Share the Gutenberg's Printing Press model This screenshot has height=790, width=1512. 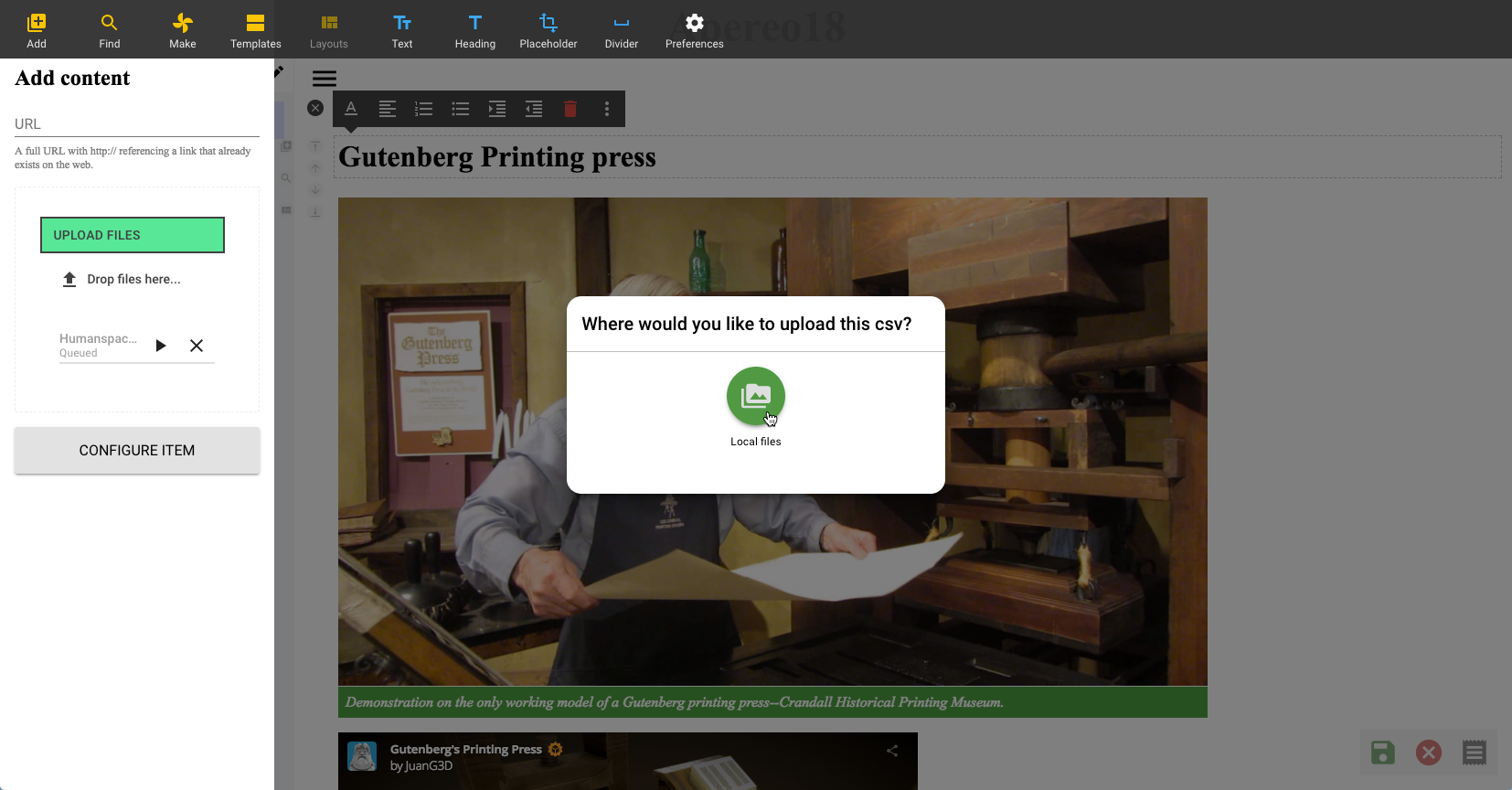click(892, 751)
